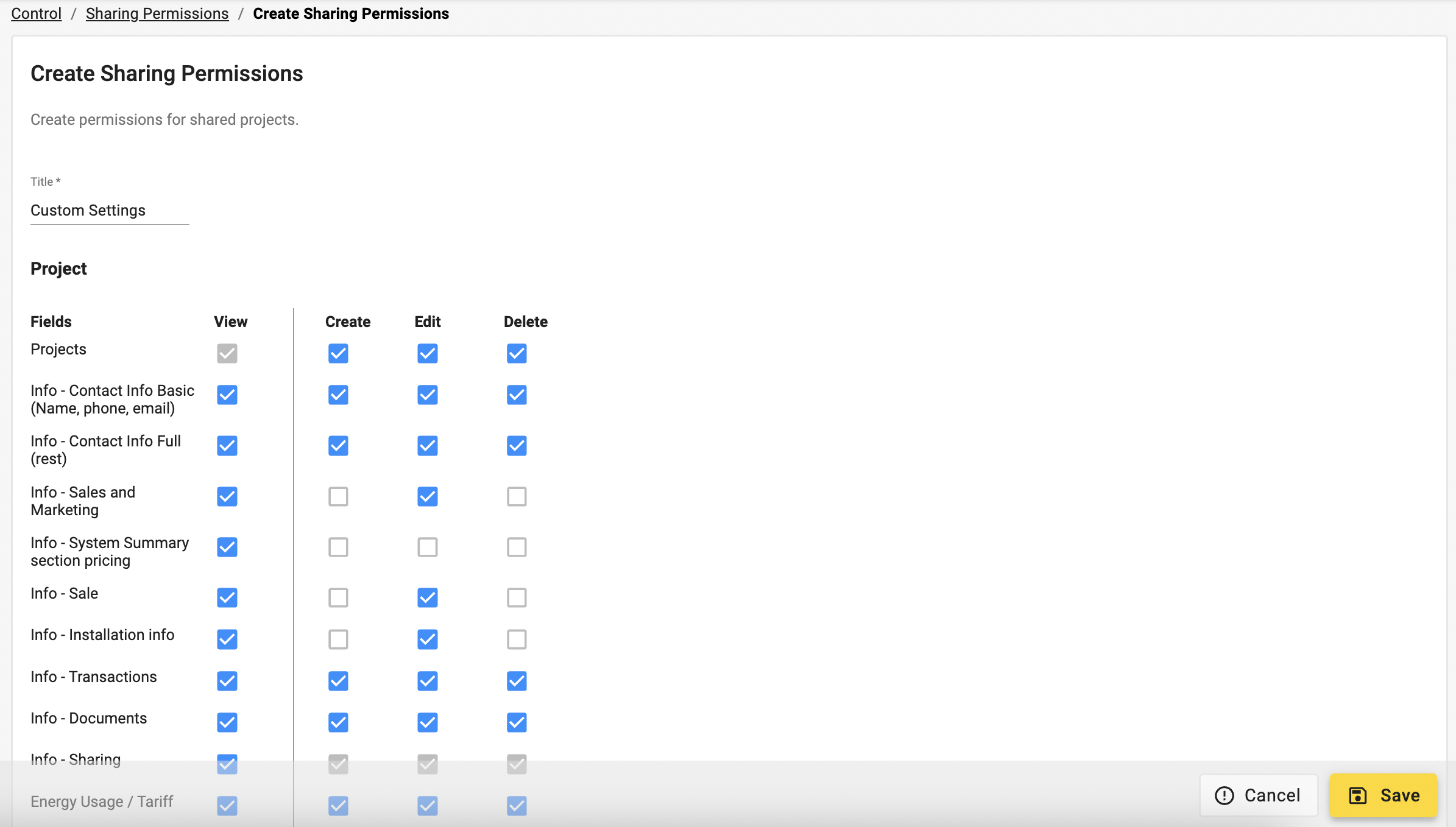
Task: Uncheck Info - Documents Edit
Action: point(428,722)
